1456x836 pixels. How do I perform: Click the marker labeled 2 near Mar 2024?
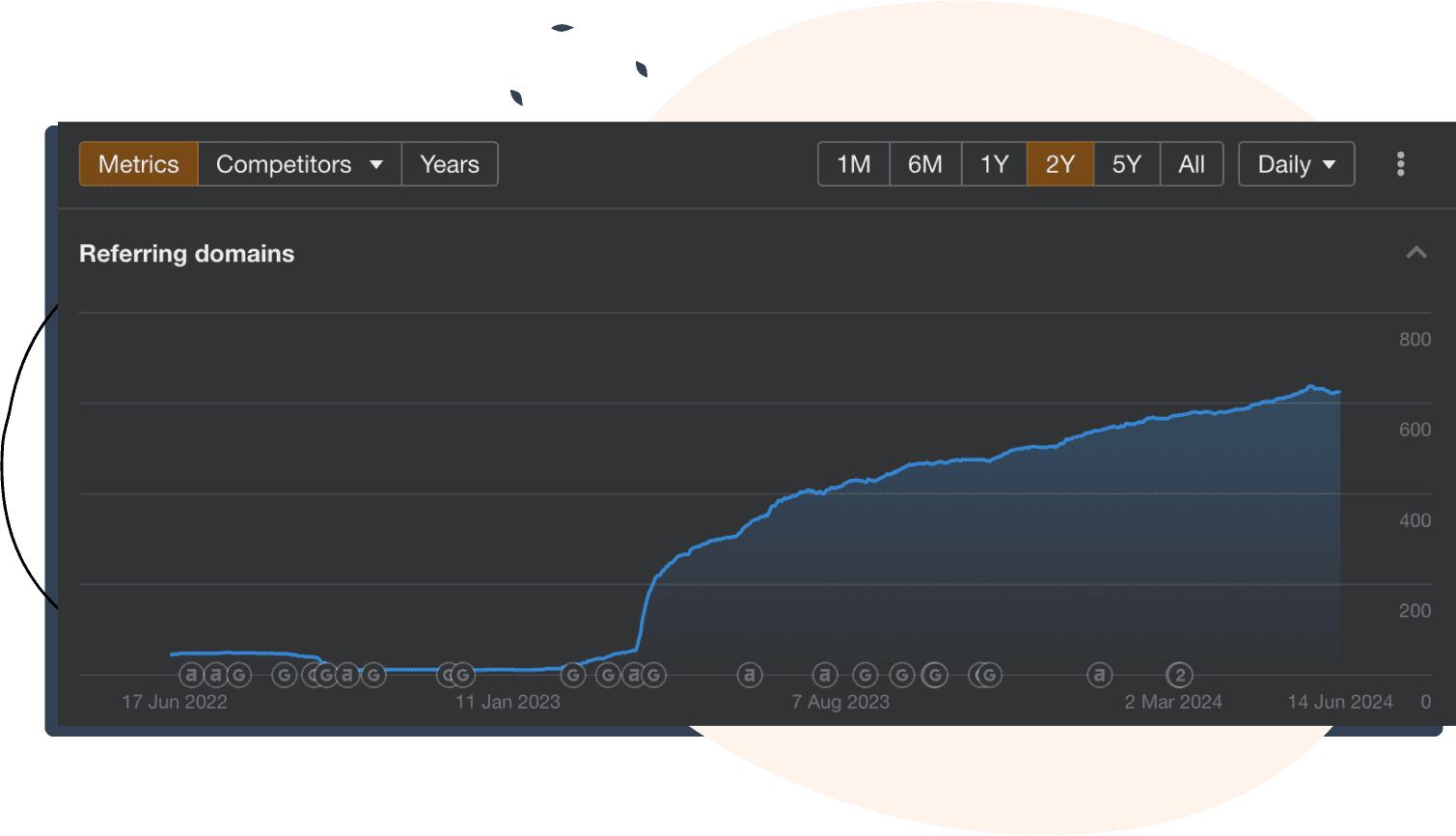tap(1179, 675)
